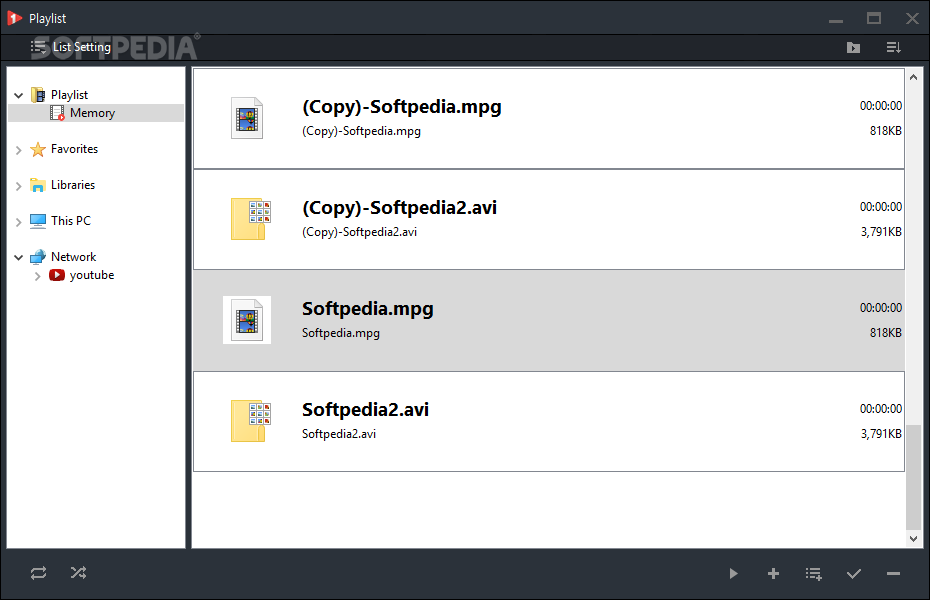Image resolution: width=930 pixels, height=600 pixels.
Task: Expand the This PC node
Action: 18,222
